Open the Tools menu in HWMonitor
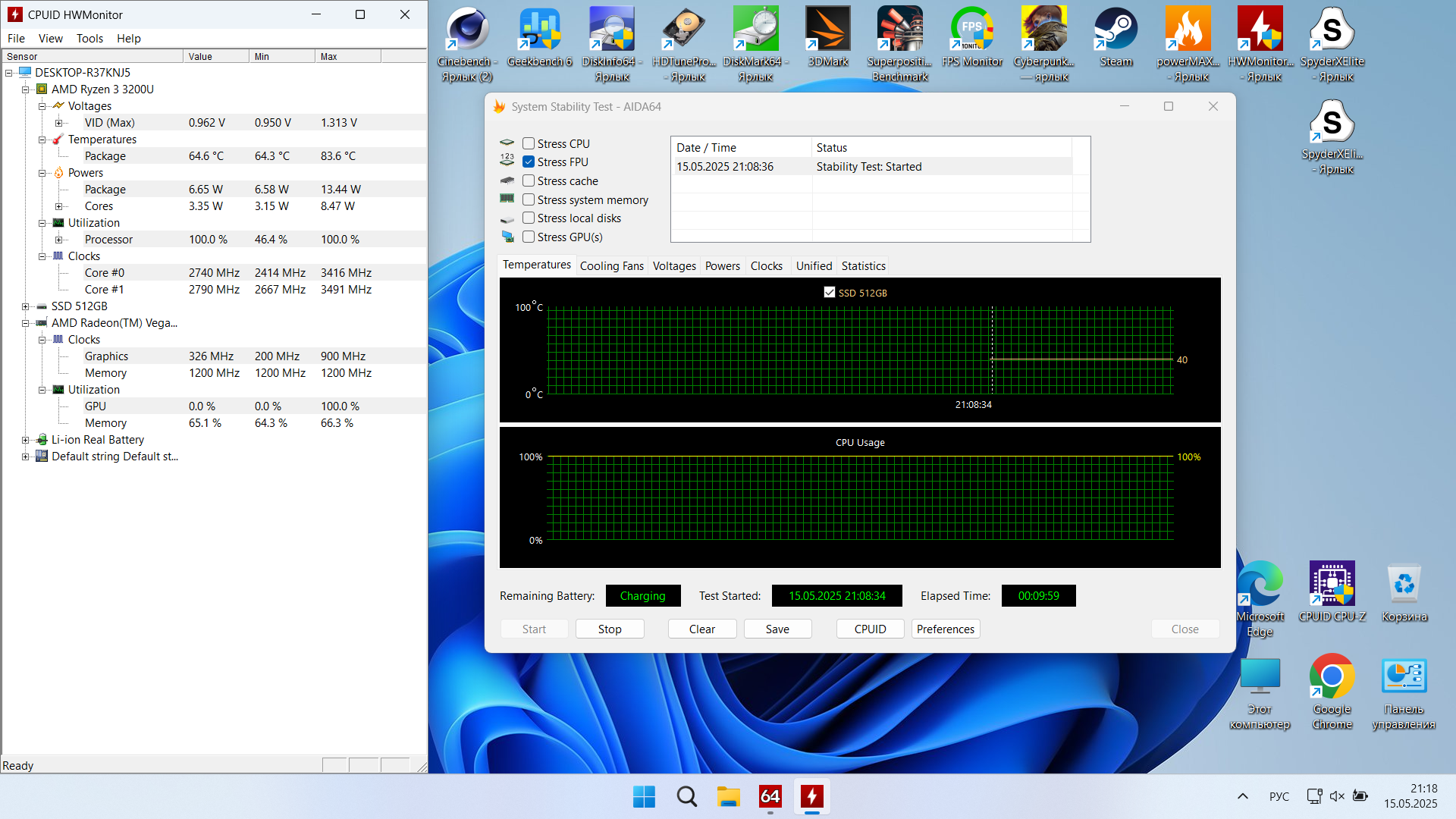Image resolution: width=1456 pixels, height=819 pixels. tap(89, 39)
